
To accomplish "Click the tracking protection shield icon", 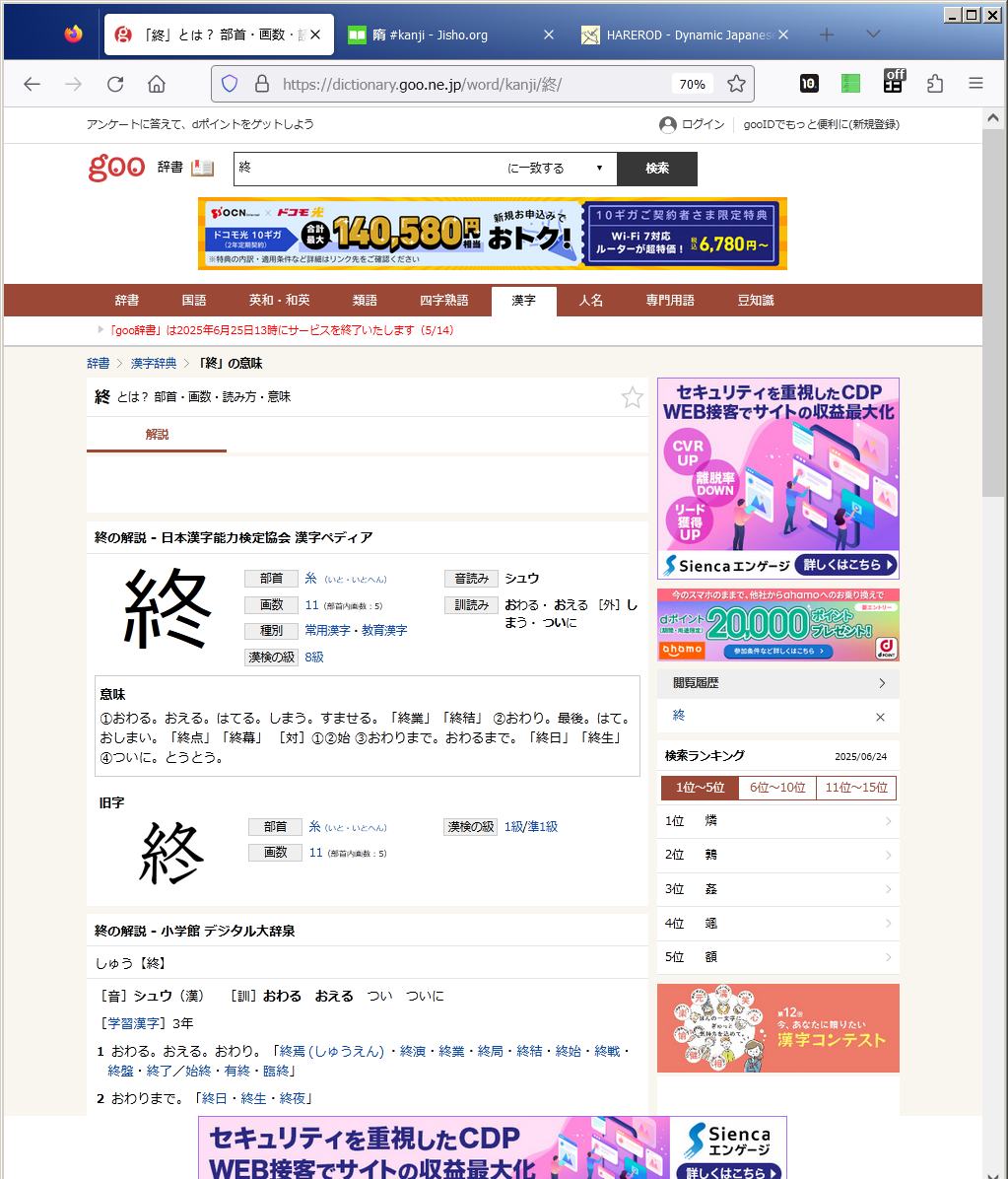I will (230, 84).
